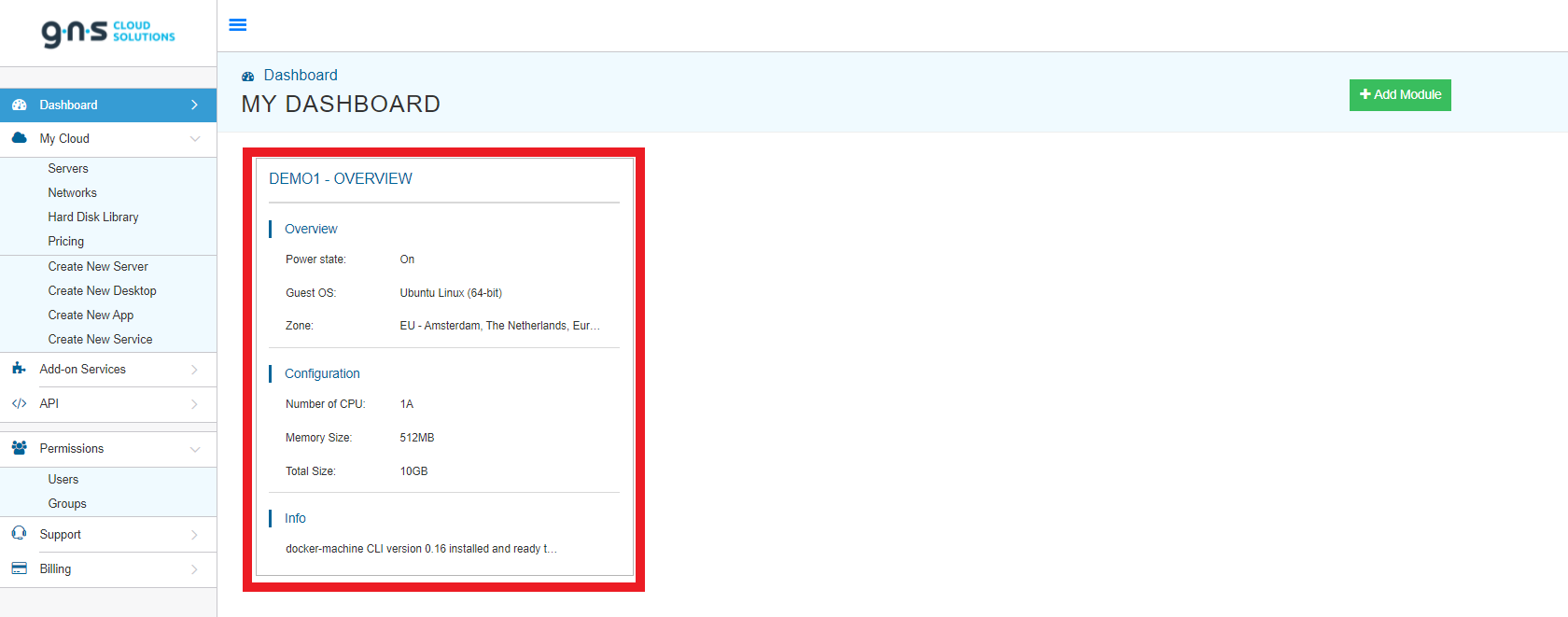Open the Billing menu item

tap(108, 568)
